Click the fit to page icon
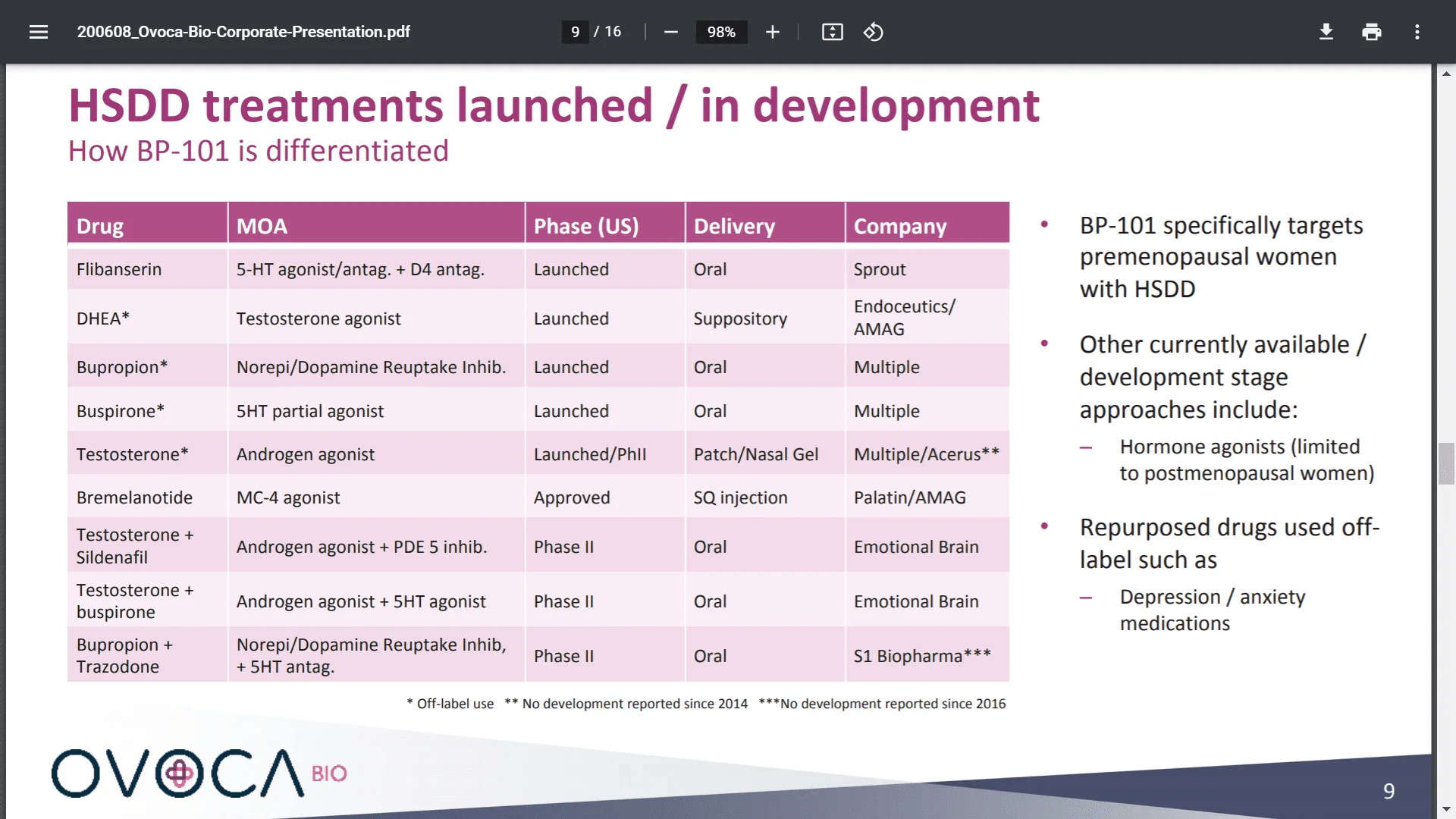 coord(832,32)
